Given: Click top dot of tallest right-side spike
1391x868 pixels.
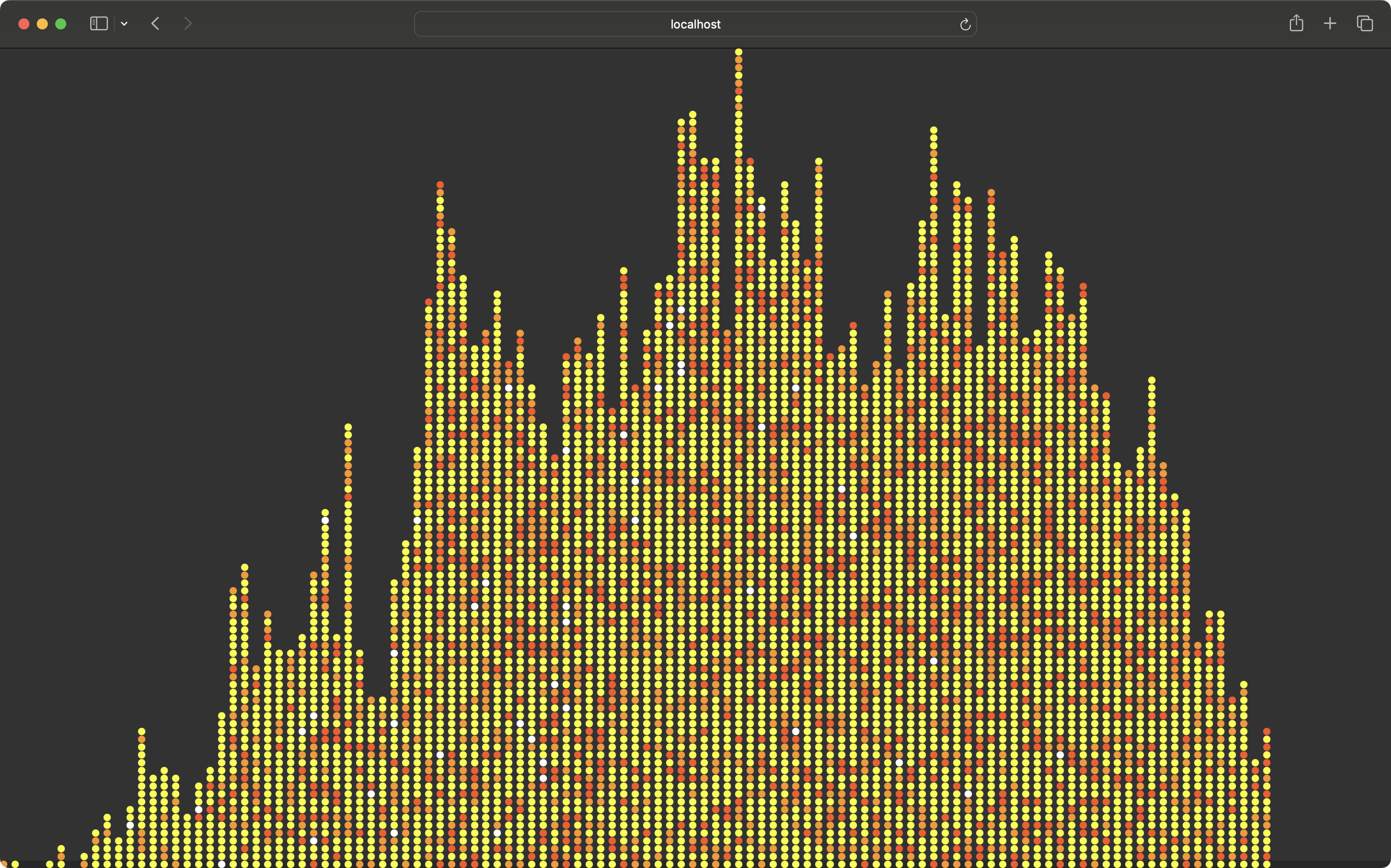Looking at the screenshot, I should pos(933,130).
